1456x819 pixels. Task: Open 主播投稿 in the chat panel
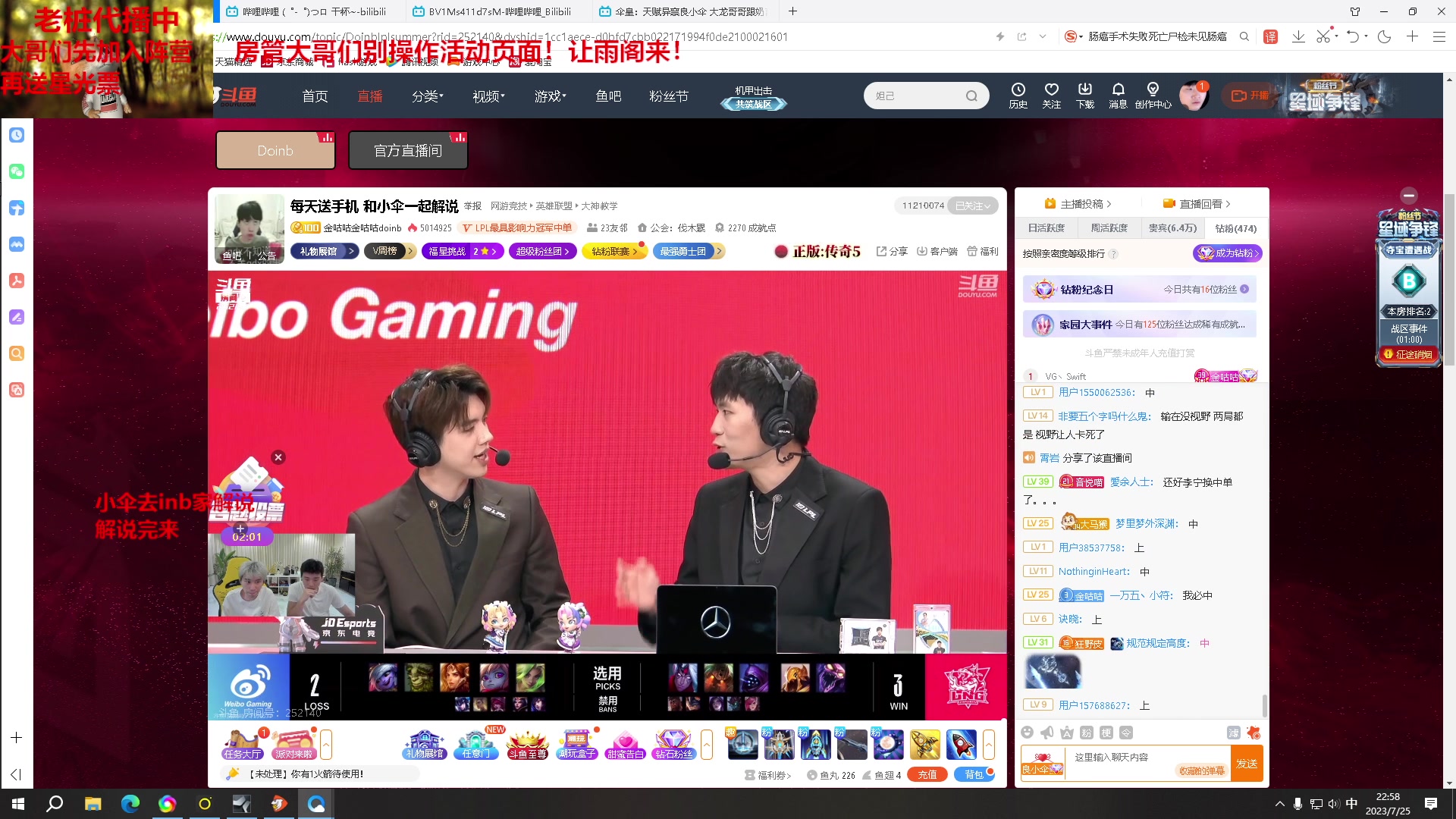click(x=1078, y=203)
